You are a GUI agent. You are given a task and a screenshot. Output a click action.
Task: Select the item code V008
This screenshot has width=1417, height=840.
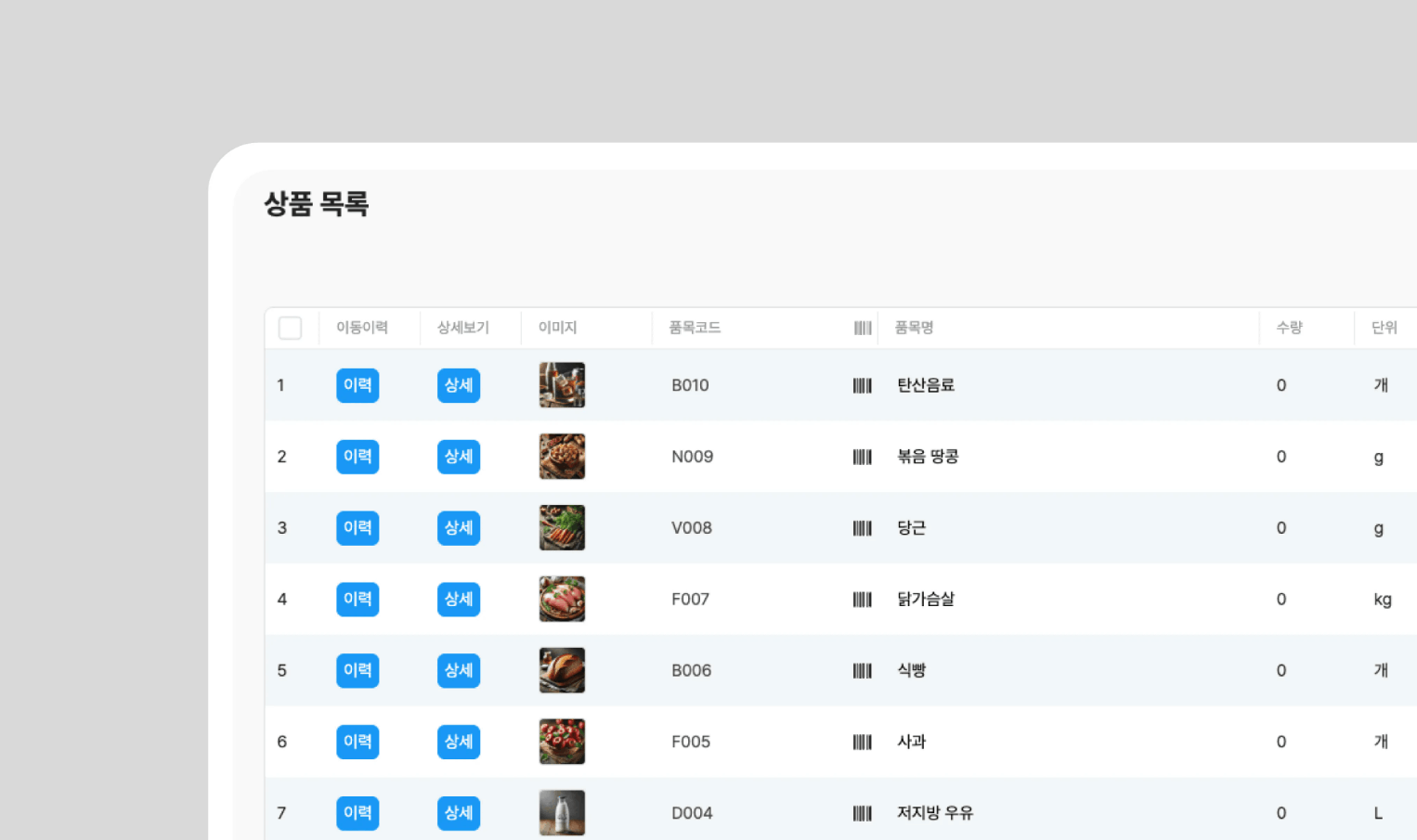[692, 528]
